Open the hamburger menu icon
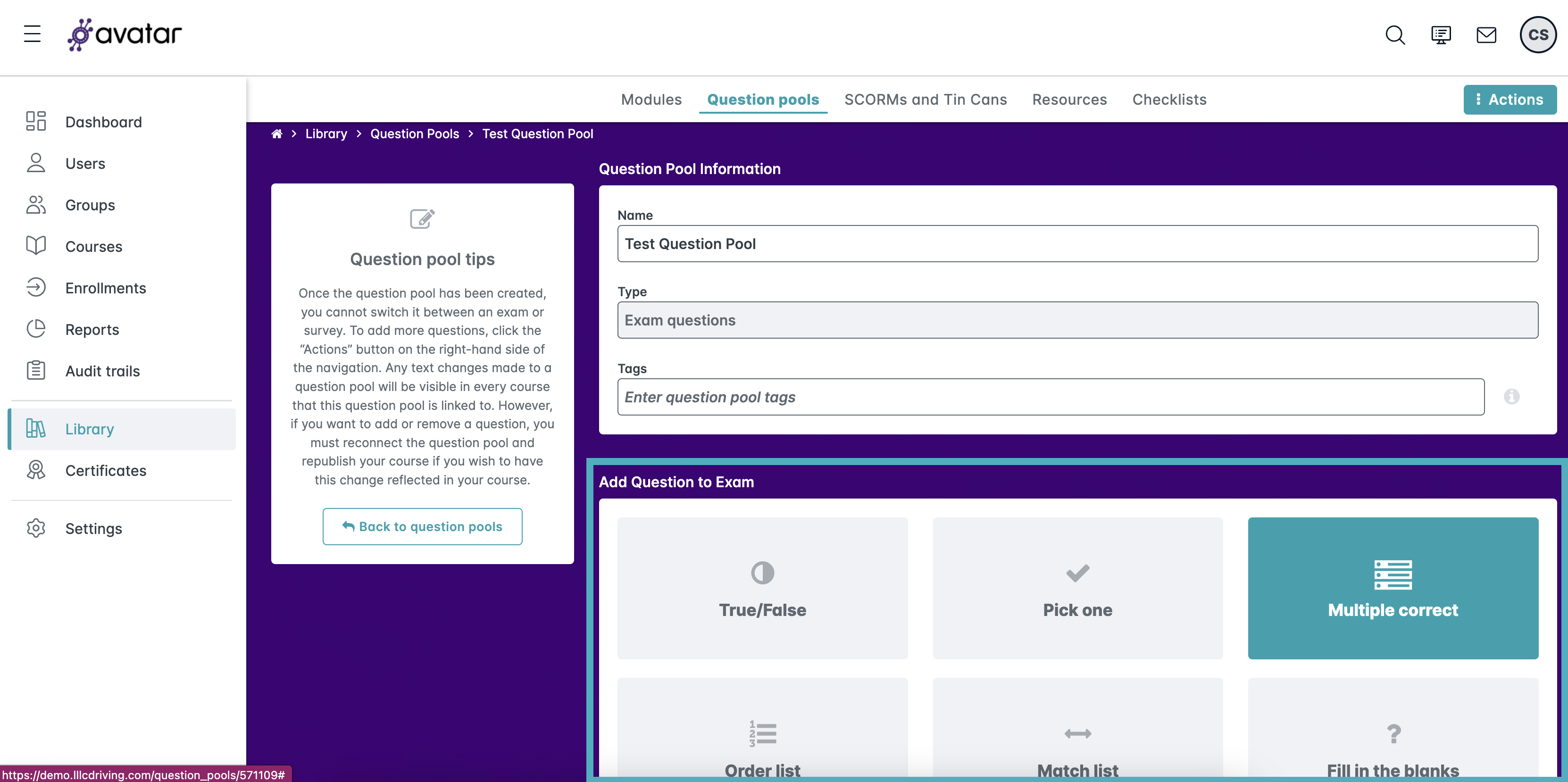 point(32,34)
